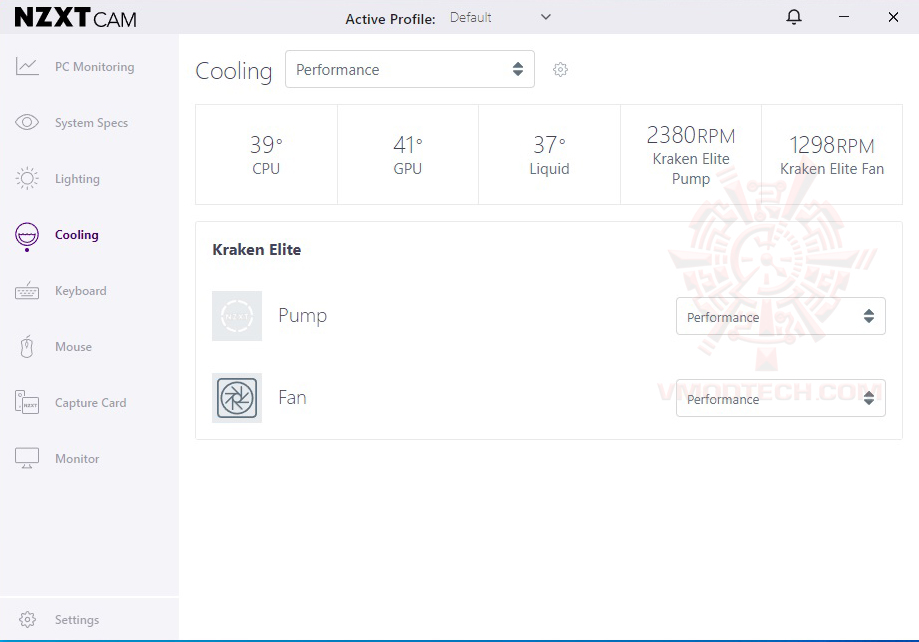Click the Lighting sun icon
Viewport: 919px width, 642px height.
(27, 178)
